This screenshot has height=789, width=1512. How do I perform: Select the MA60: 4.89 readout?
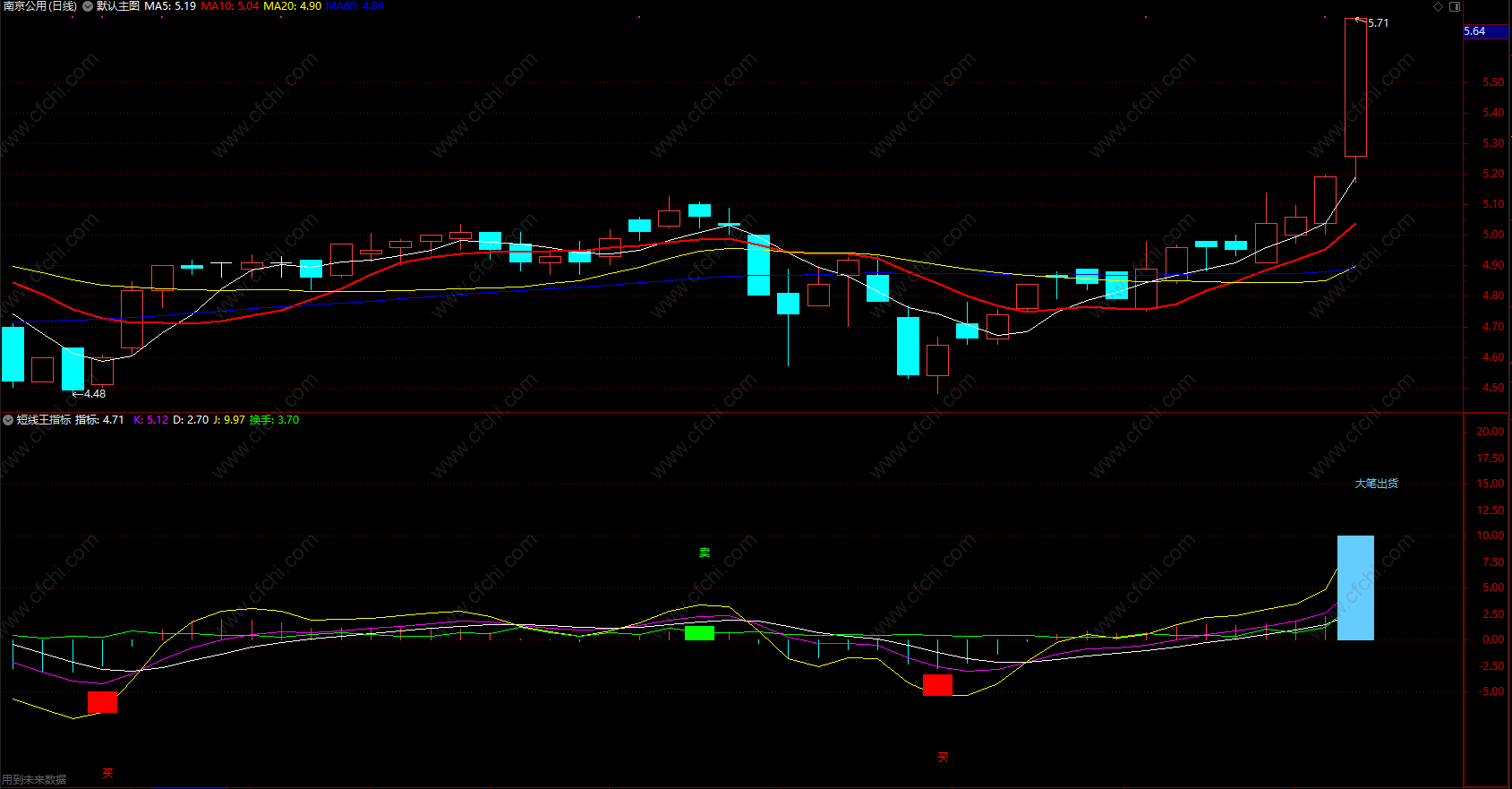[x=355, y=6]
